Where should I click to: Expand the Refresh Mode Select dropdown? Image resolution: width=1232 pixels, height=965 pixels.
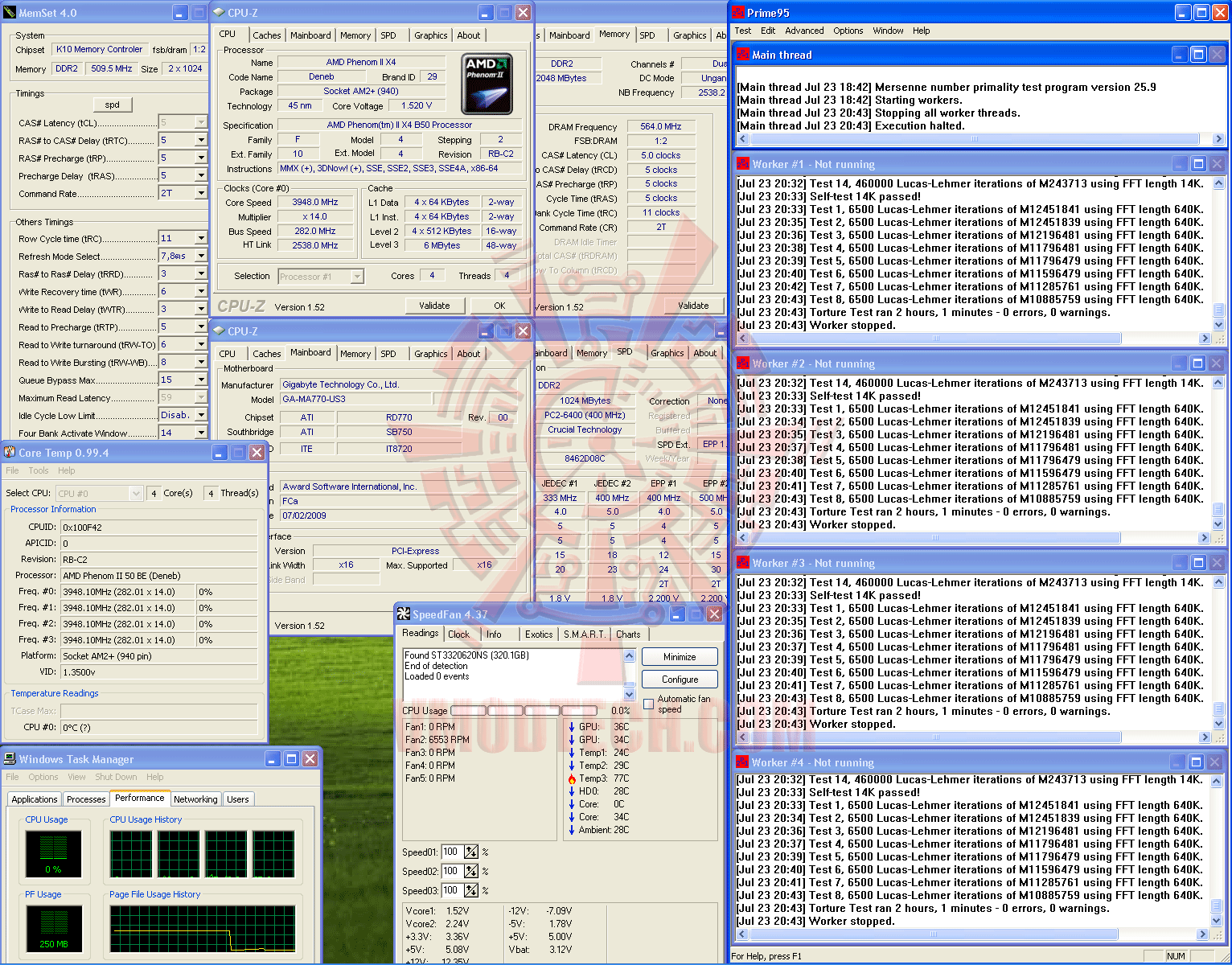pos(201,256)
